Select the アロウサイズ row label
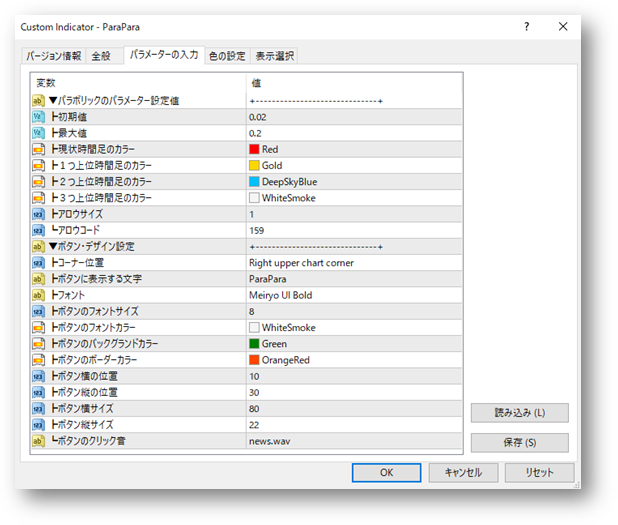The height and width of the screenshot is (525, 618). pos(77,214)
